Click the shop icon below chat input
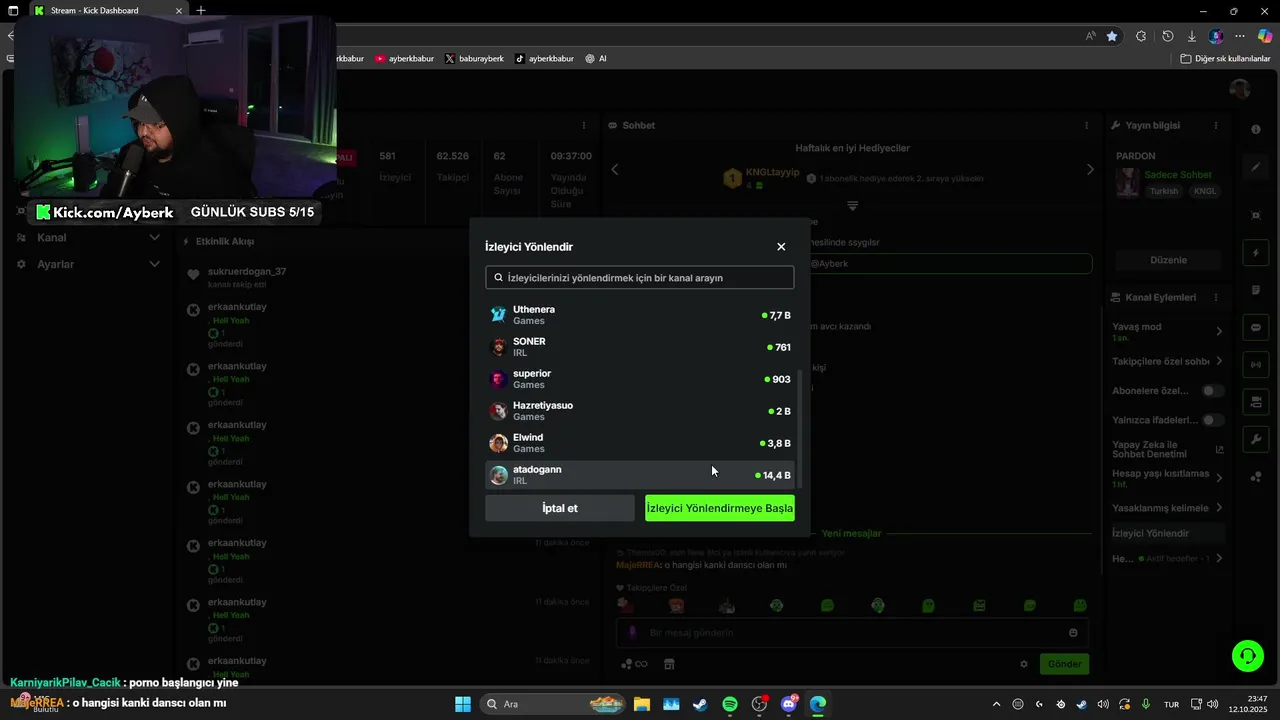1280x720 pixels. click(669, 664)
